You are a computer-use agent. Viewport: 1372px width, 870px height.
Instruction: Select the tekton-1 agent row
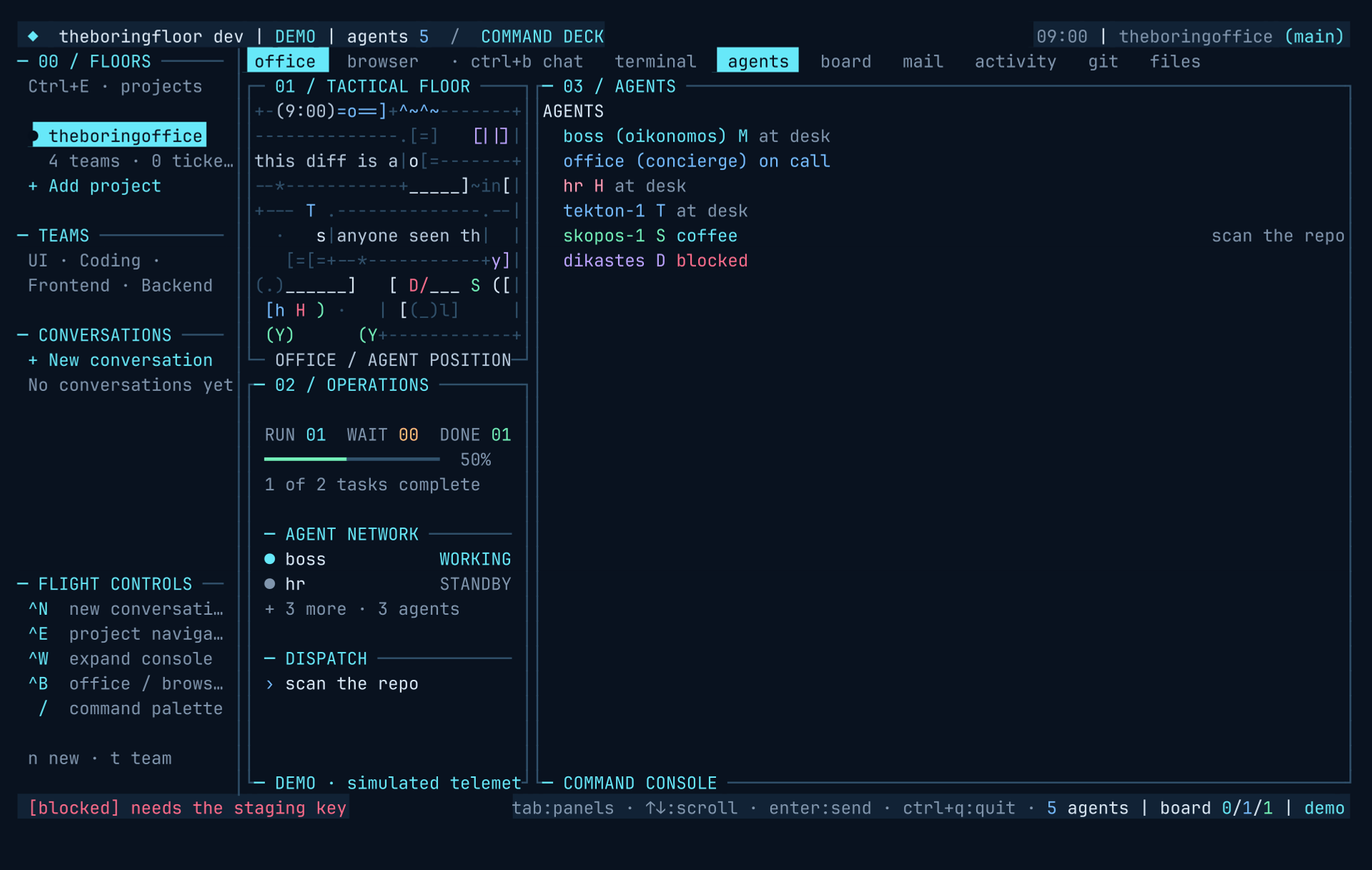(x=655, y=211)
